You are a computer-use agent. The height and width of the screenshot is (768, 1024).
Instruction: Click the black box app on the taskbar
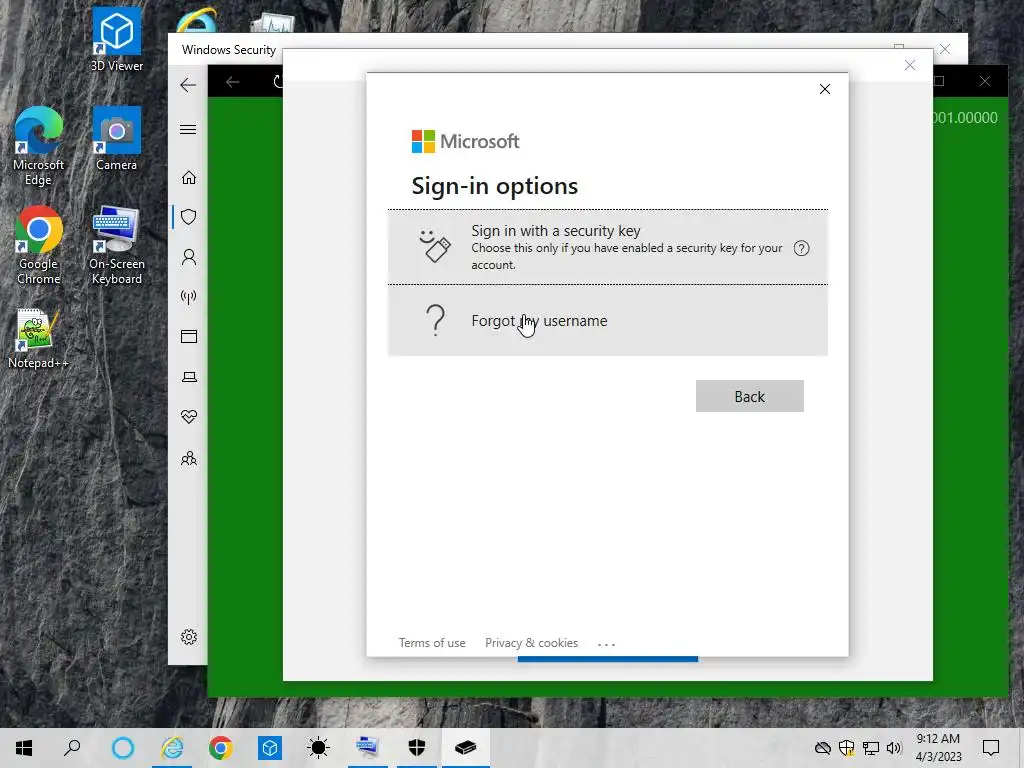tap(466, 748)
